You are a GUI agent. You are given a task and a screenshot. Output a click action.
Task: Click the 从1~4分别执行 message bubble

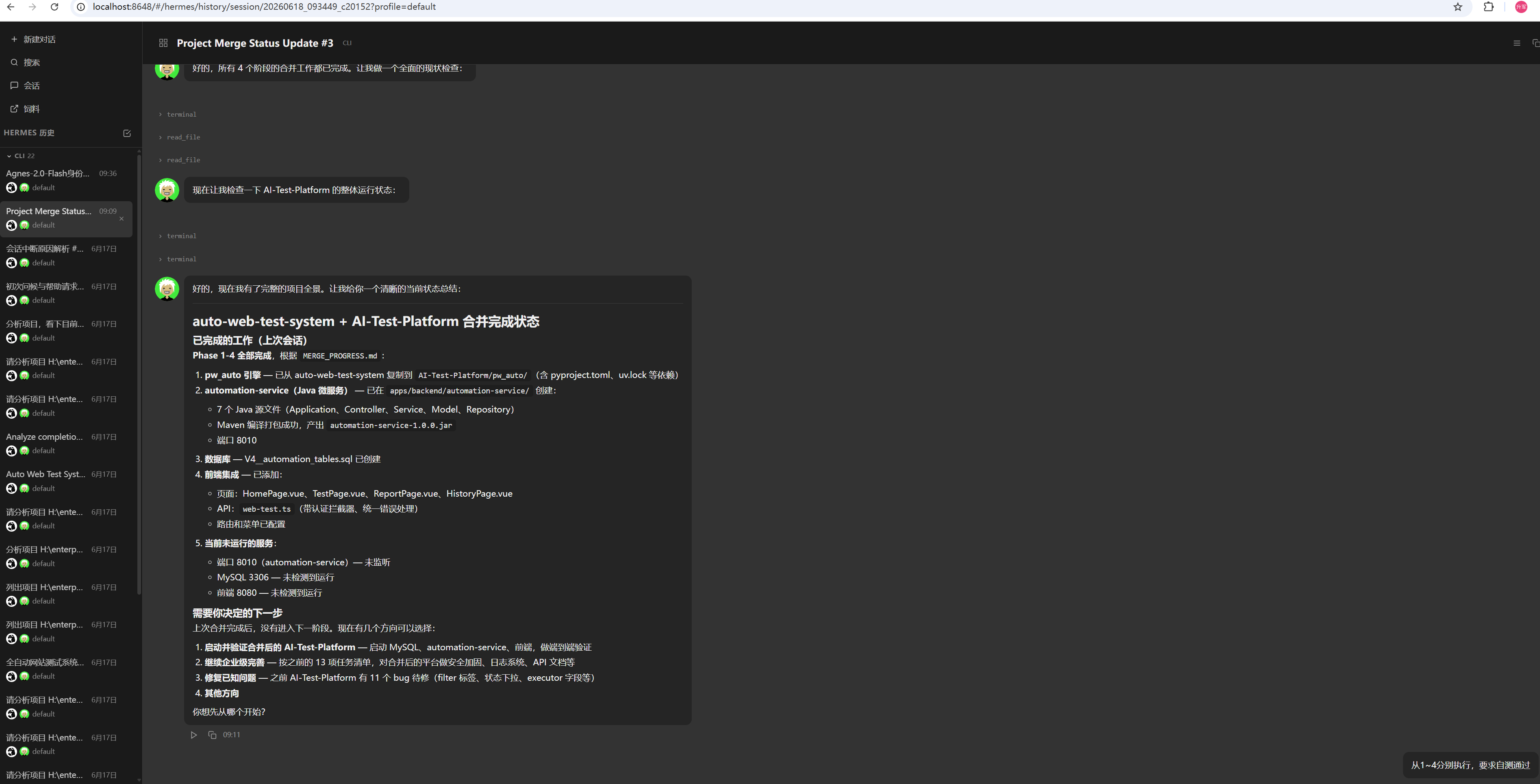(x=1470, y=765)
